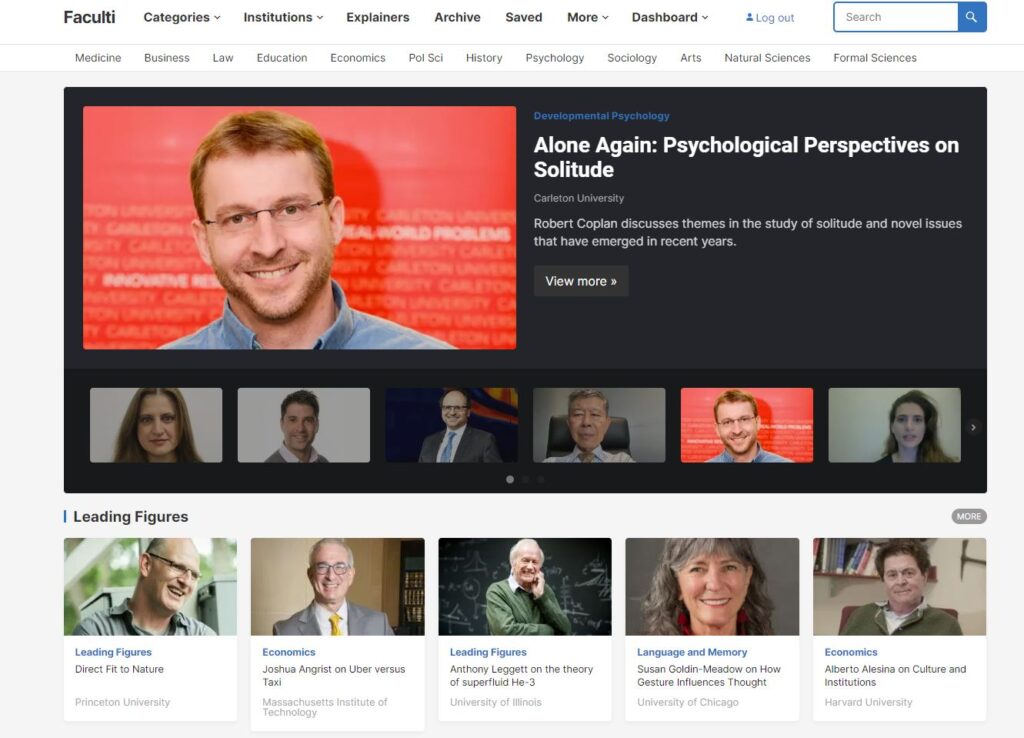Select the first woman thumbnail in carousel
The width and height of the screenshot is (1024, 738).
[x=156, y=425]
